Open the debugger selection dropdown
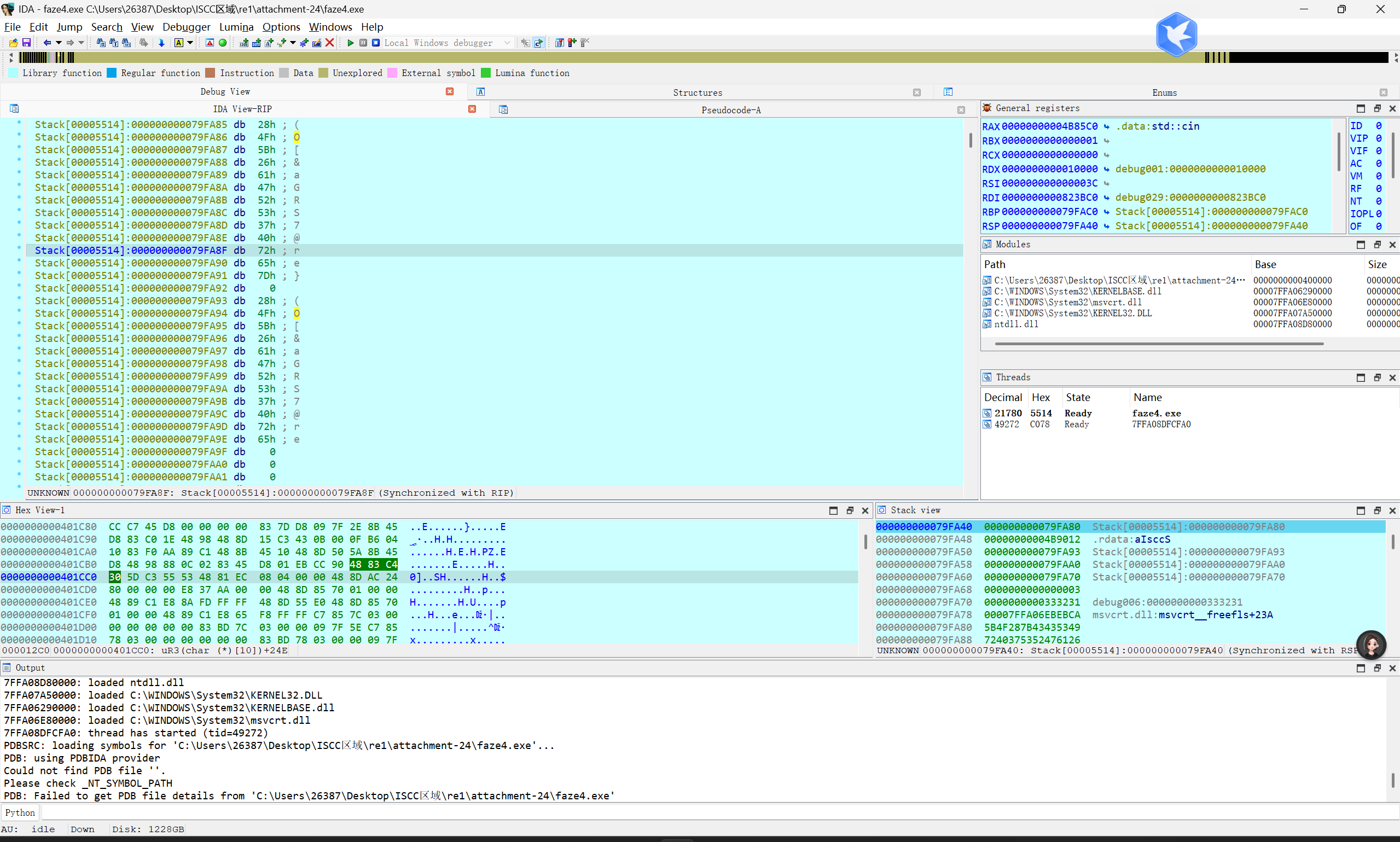This screenshot has height=842, width=1400. tap(507, 43)
